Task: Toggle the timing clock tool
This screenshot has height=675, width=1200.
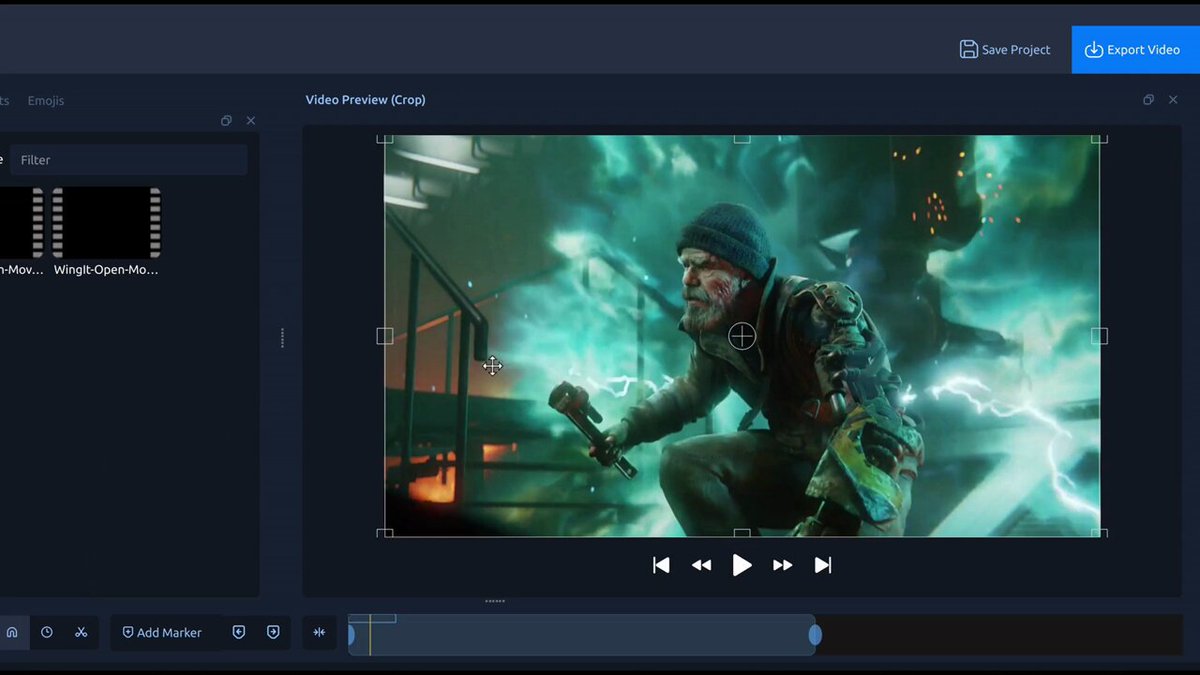Action: [x=47, y=632]
